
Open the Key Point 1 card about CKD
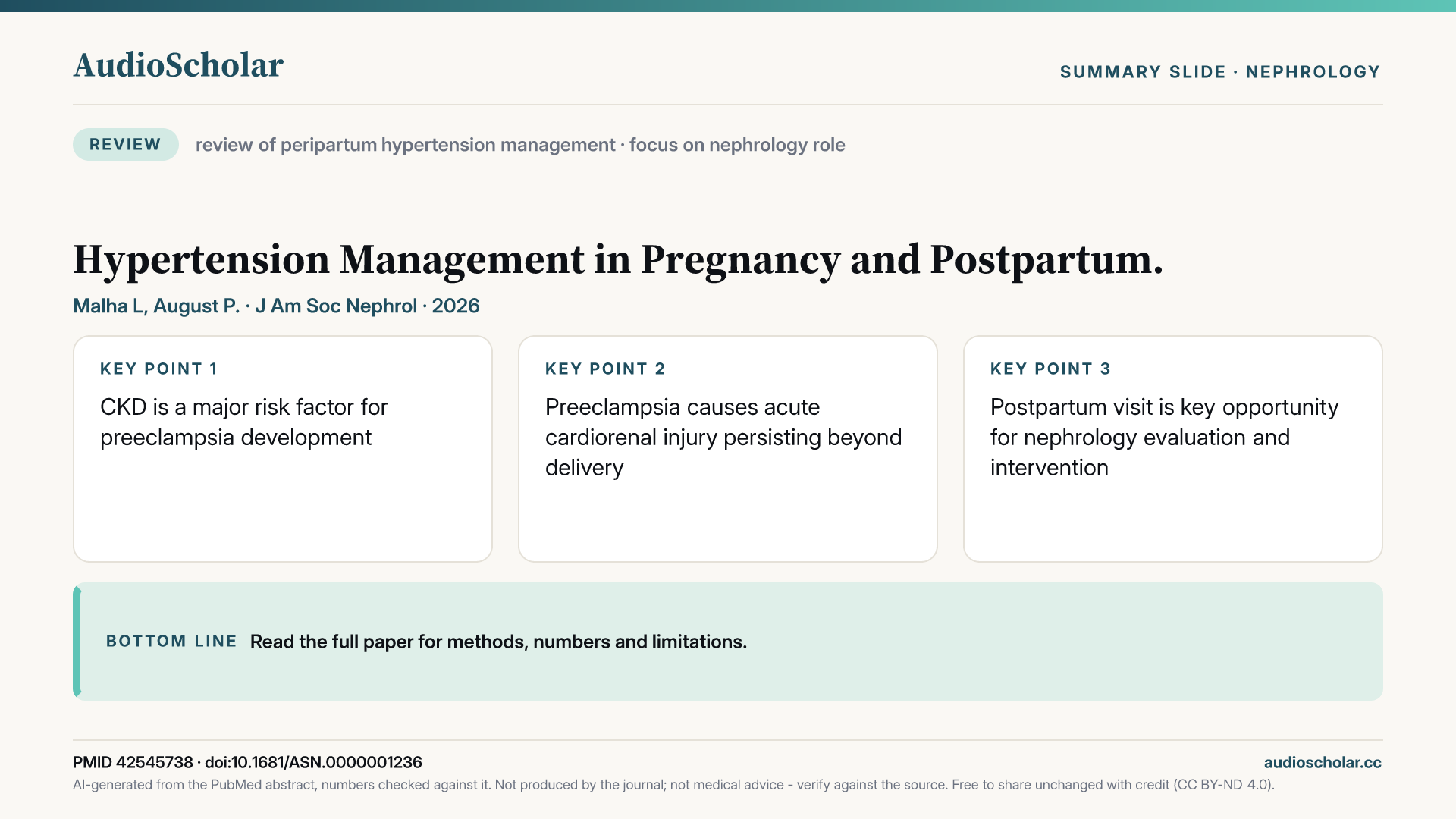(283, 449)
